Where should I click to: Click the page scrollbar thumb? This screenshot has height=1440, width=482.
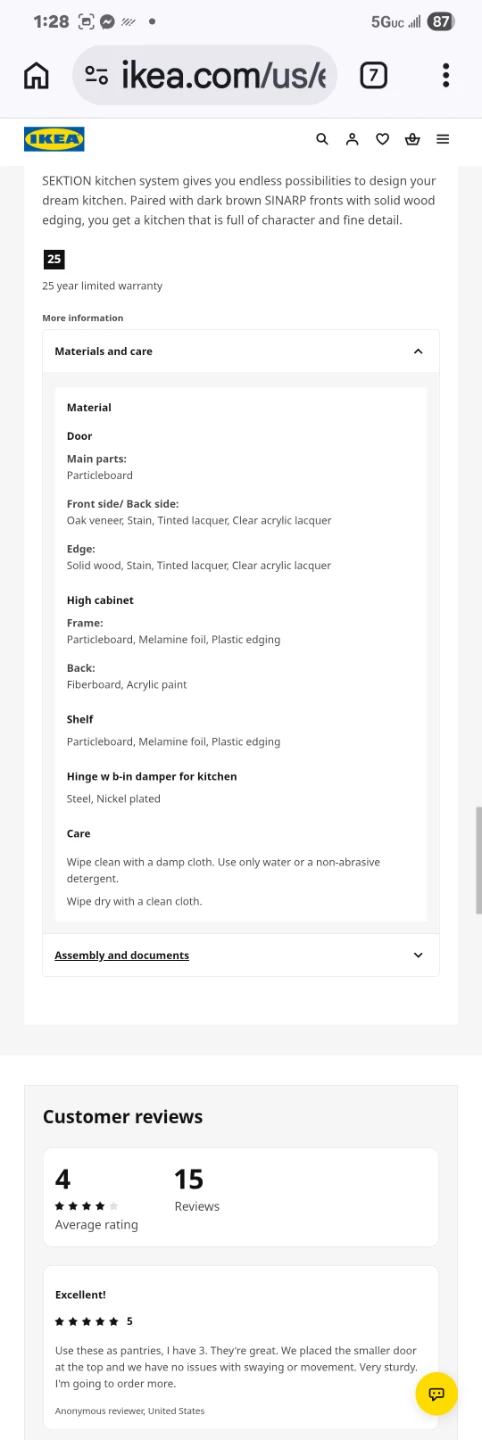(x=478, y=859)
